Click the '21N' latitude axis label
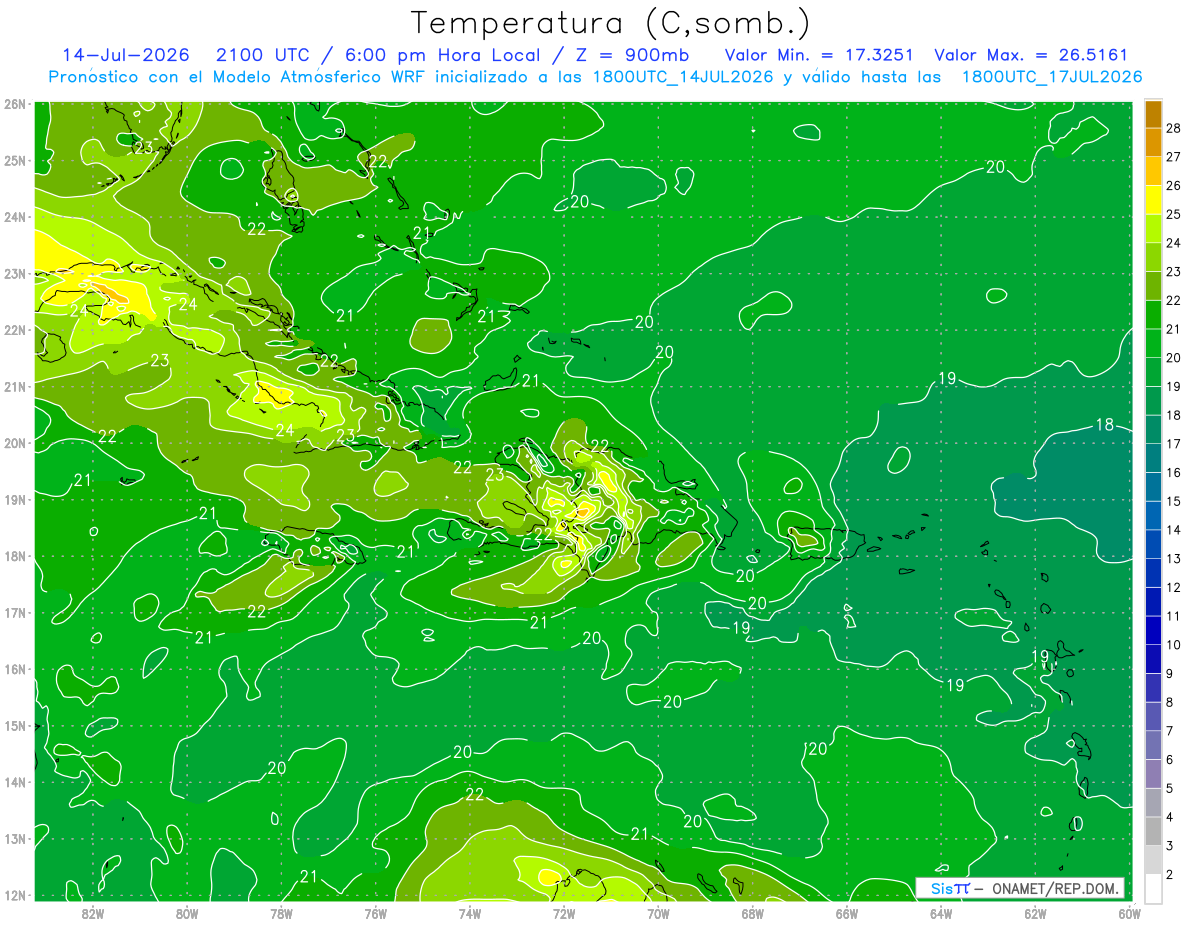Screen dimensions: 1200x927 (13, 386)
